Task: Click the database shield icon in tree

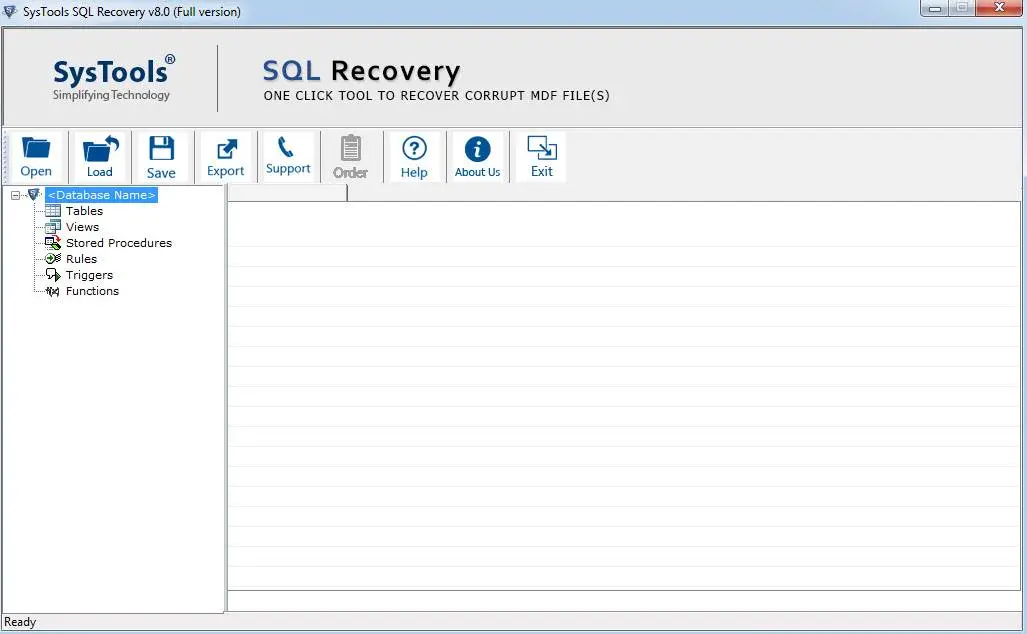Action: coord(33,195)
